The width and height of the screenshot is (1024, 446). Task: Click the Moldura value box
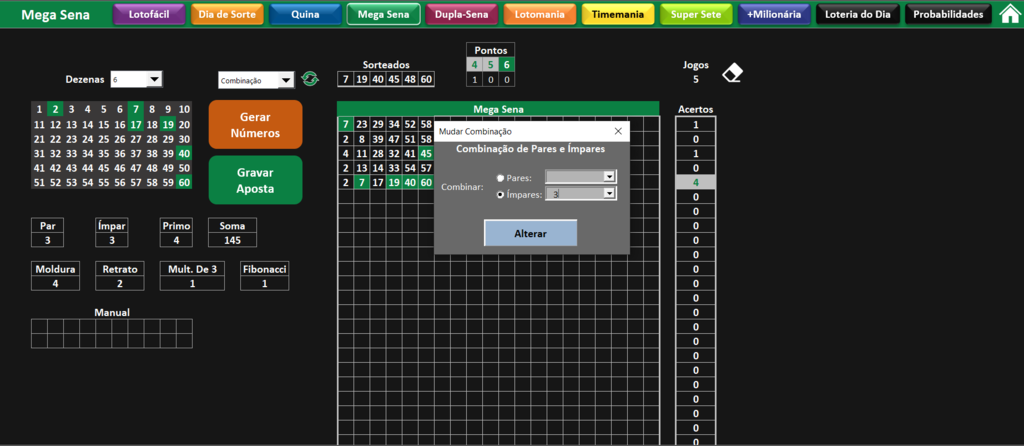pos(56,283)
